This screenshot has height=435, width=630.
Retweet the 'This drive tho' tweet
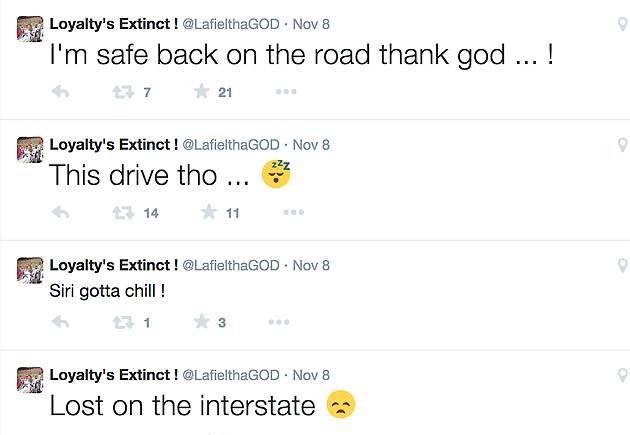click(124, 213)
